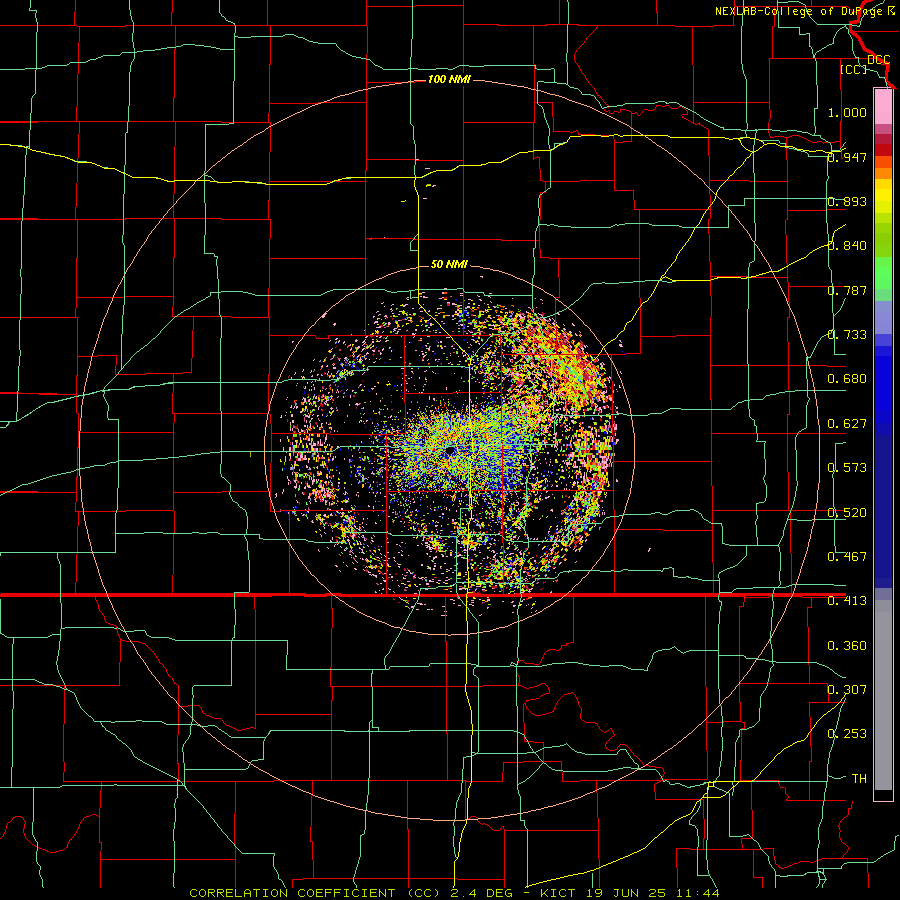Pick the gray segment of the color bar
The width and height of the screenshot is (900, 900).
(883, 695)
